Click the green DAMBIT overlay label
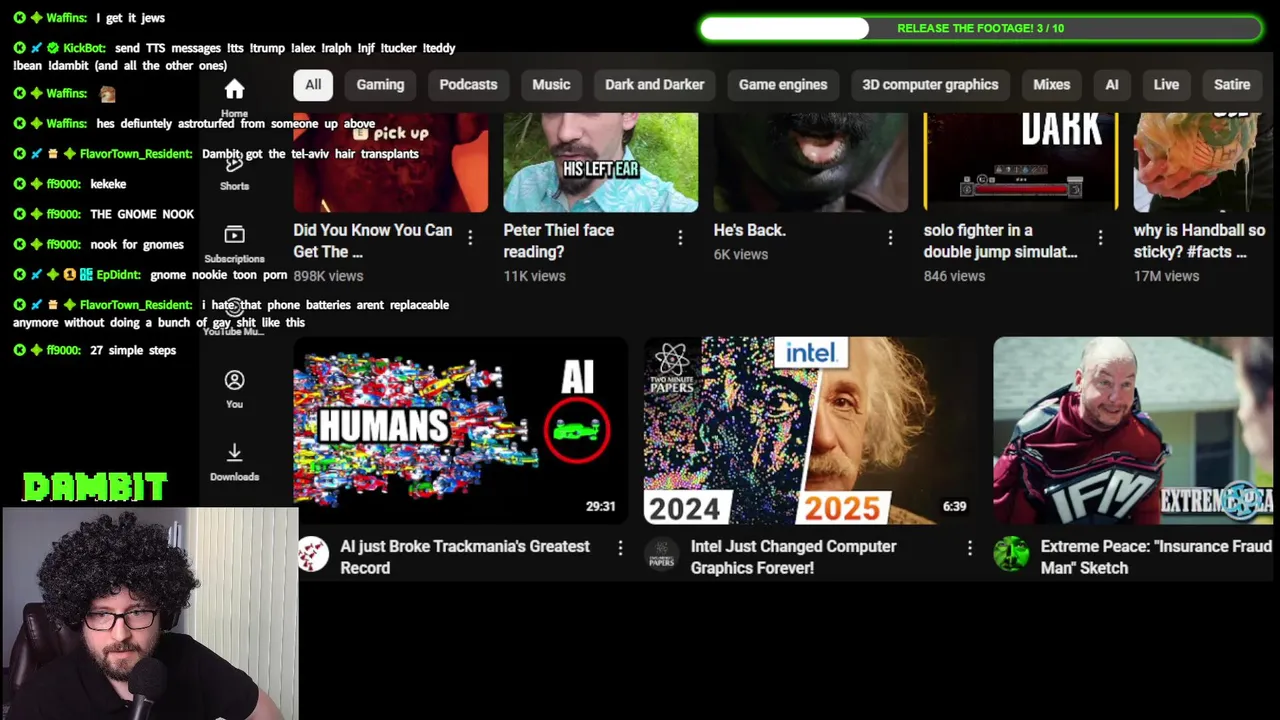This screenshot has height=720, width=1280. pos(95,487)
